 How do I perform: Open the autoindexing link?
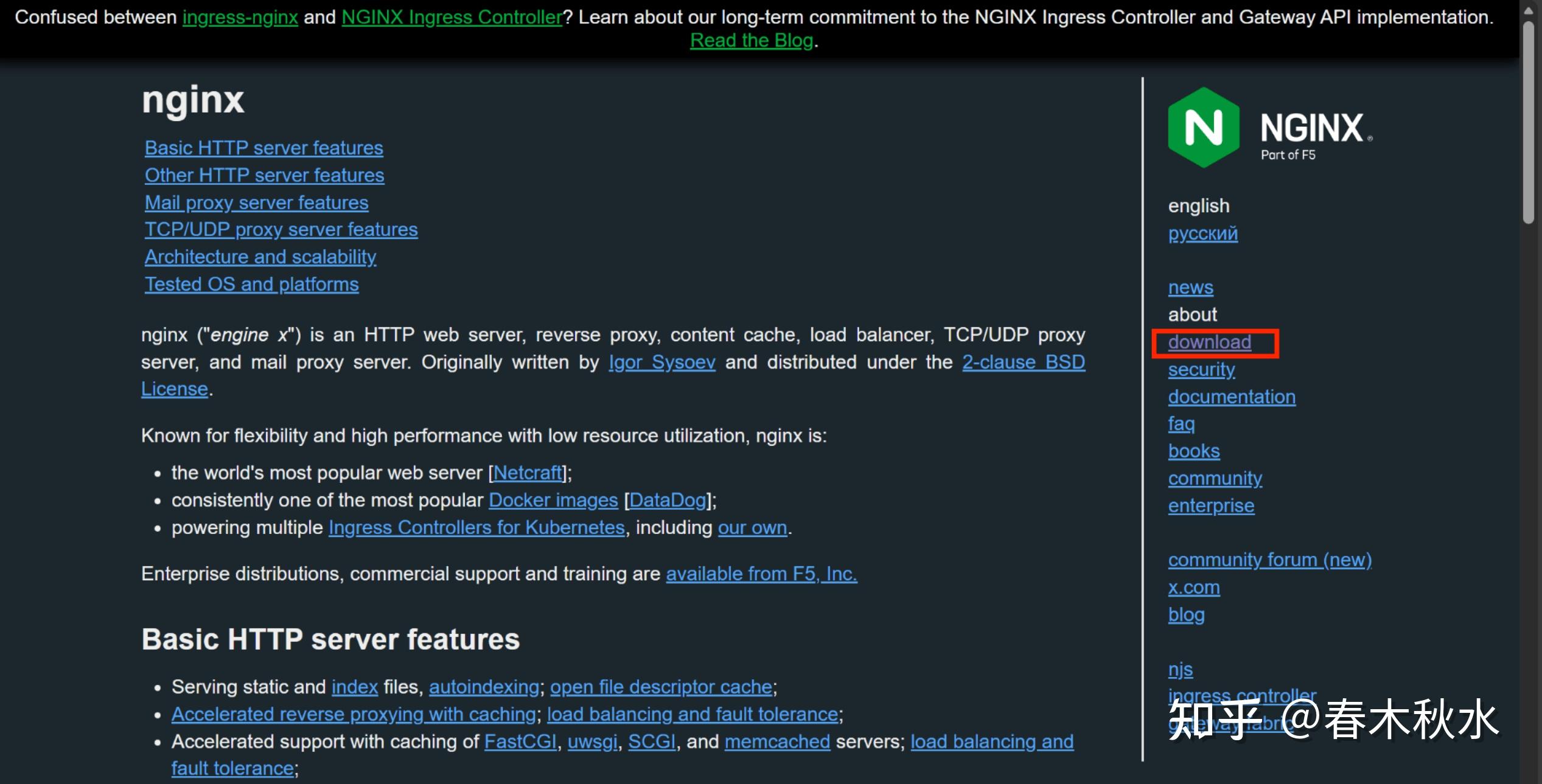[x=484, y=687]
